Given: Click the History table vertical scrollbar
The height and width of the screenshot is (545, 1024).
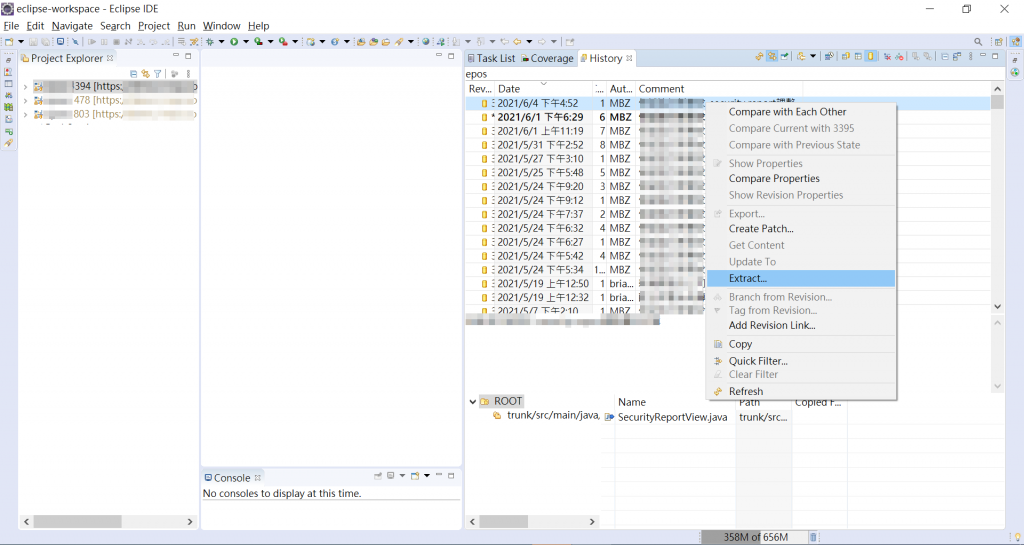Looking at the screenshot, I should point(997,102).
